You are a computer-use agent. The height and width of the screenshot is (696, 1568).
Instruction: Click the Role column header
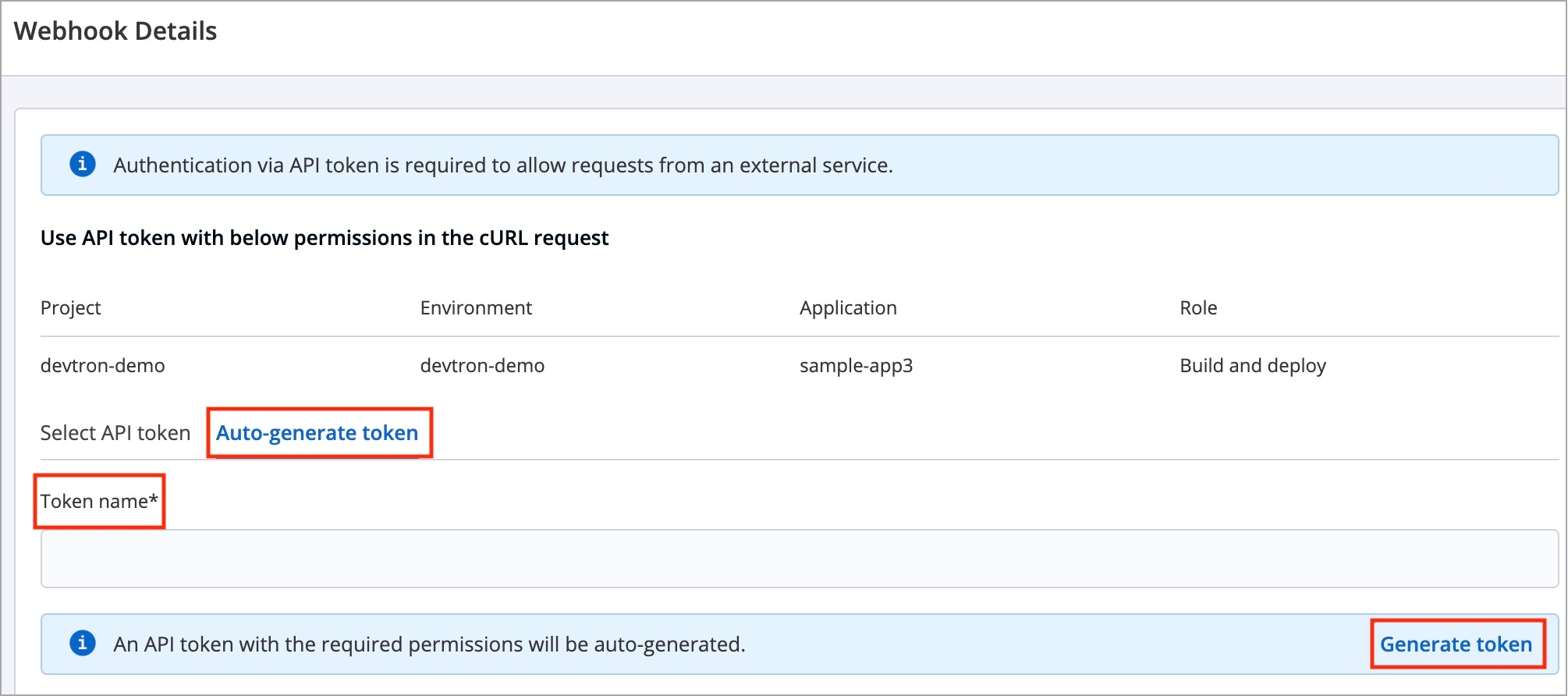point(1198,308)
